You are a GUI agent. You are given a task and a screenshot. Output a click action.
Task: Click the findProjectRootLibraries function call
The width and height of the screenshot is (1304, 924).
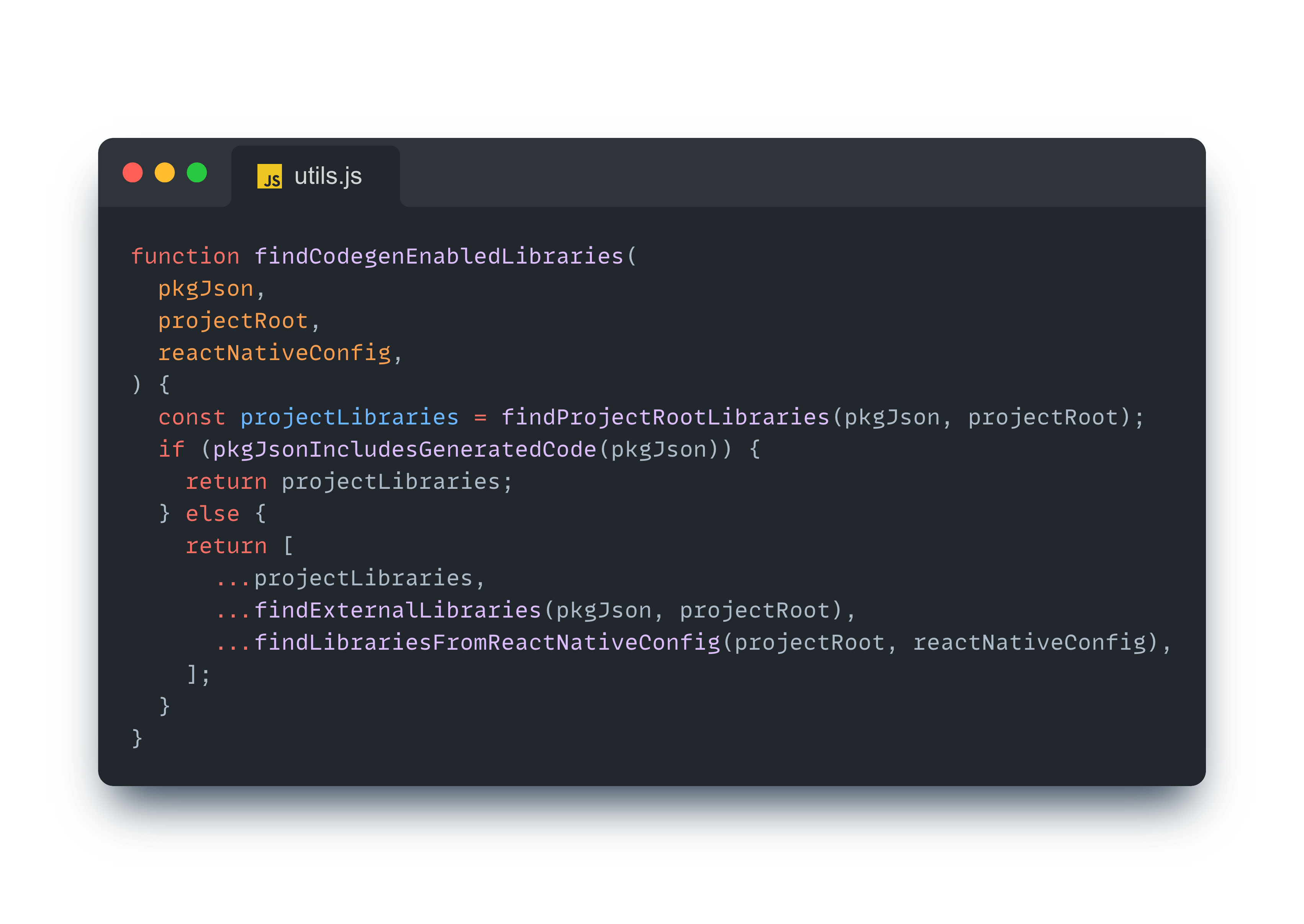click(x=665, y=418)
